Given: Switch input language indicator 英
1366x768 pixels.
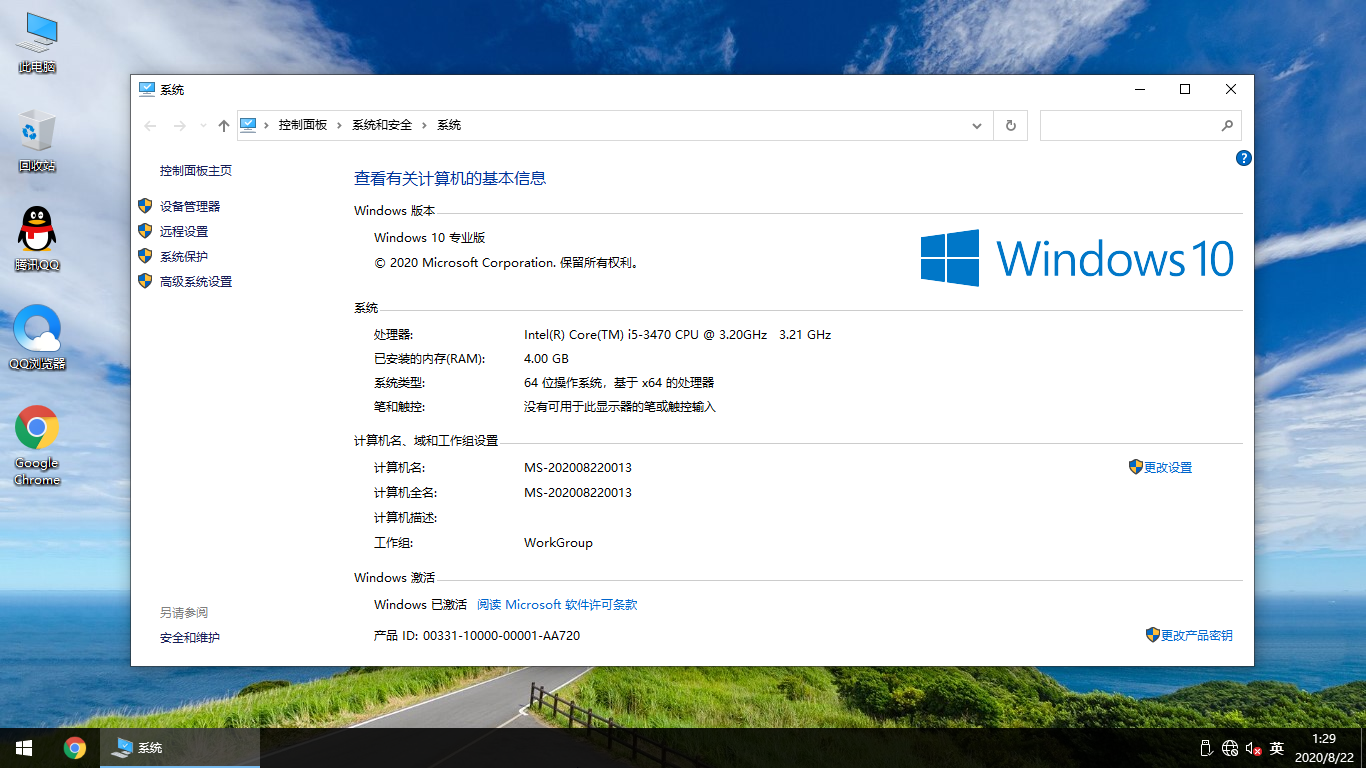Looking at the screenshot, I should [x=1277, y=748].
